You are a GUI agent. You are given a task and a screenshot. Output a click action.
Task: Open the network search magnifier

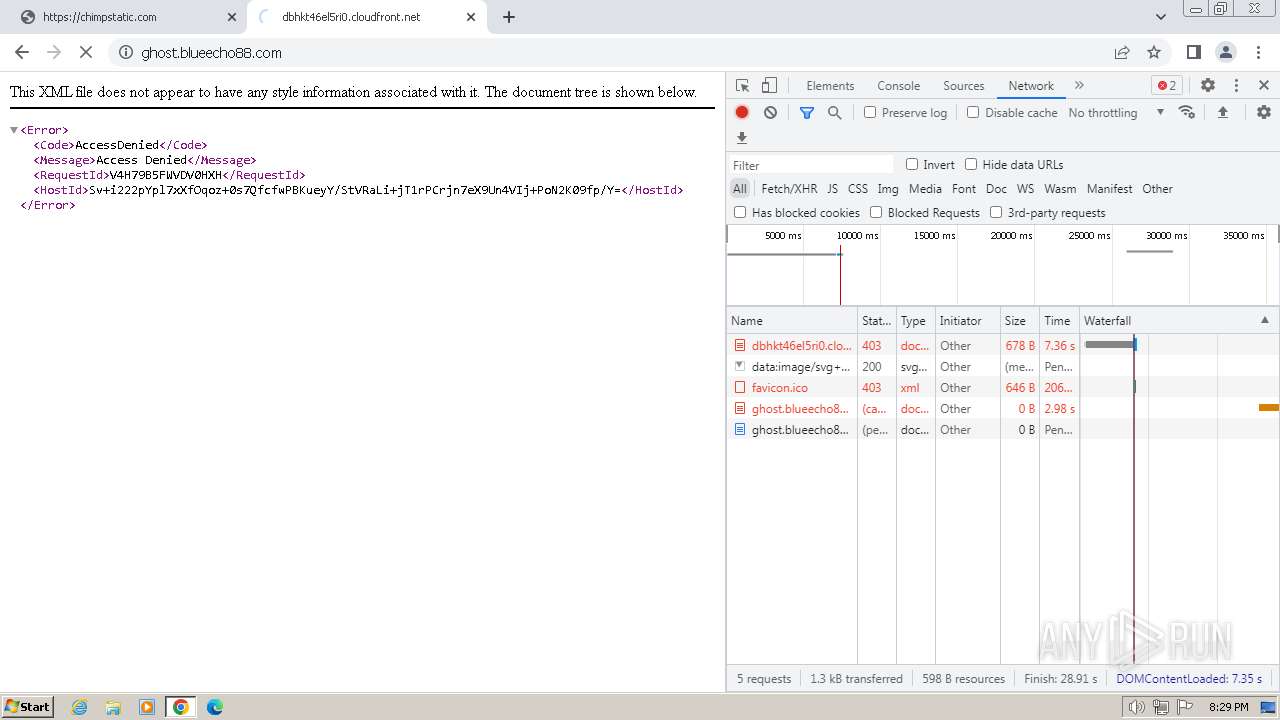(835, 113)
